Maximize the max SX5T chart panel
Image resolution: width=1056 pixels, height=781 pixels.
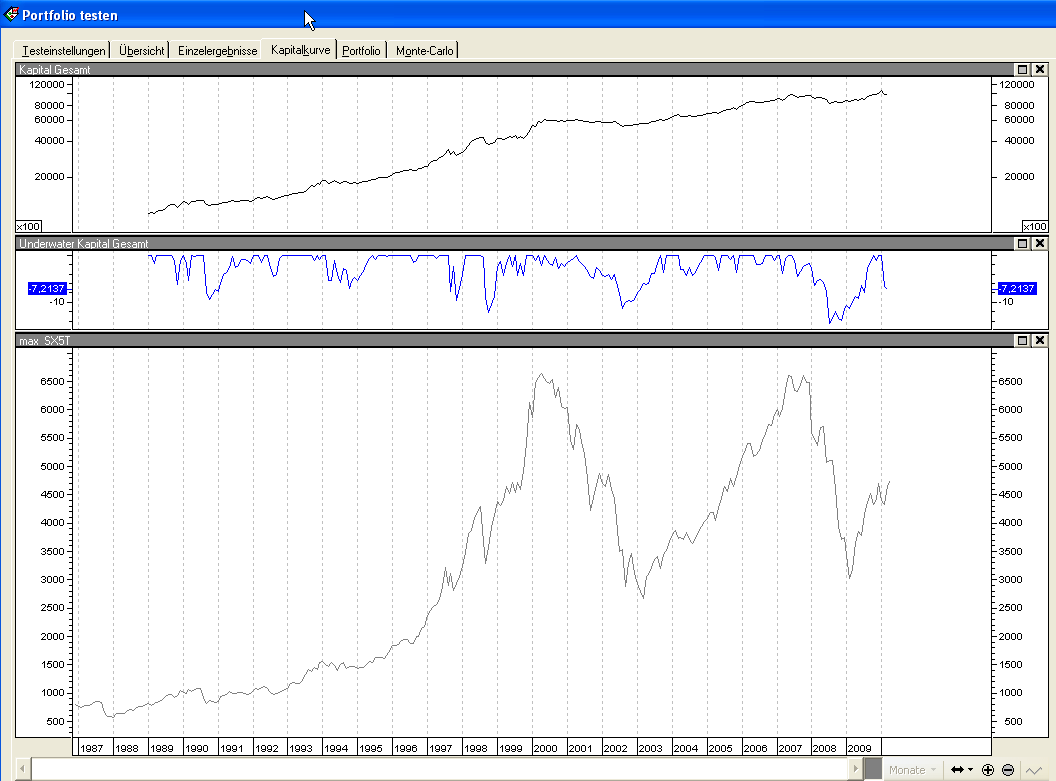tap(1022, 340)
